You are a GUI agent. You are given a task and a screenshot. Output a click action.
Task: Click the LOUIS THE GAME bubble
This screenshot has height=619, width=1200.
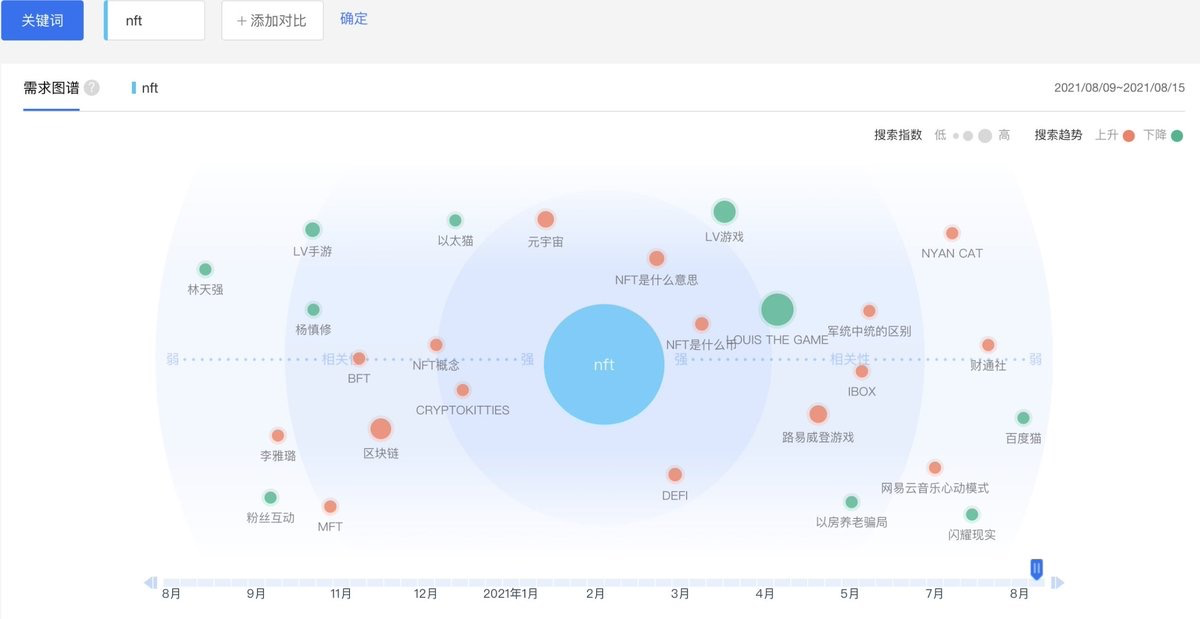coord(777,310)
